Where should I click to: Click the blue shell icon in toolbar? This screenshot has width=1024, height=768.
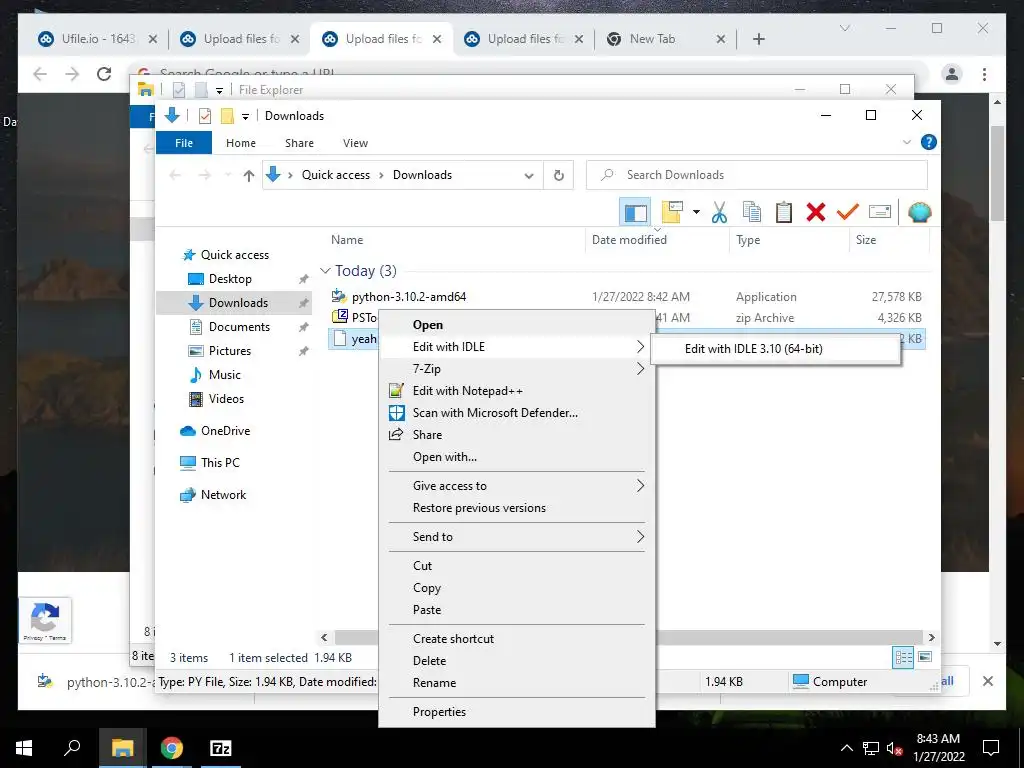920,212
